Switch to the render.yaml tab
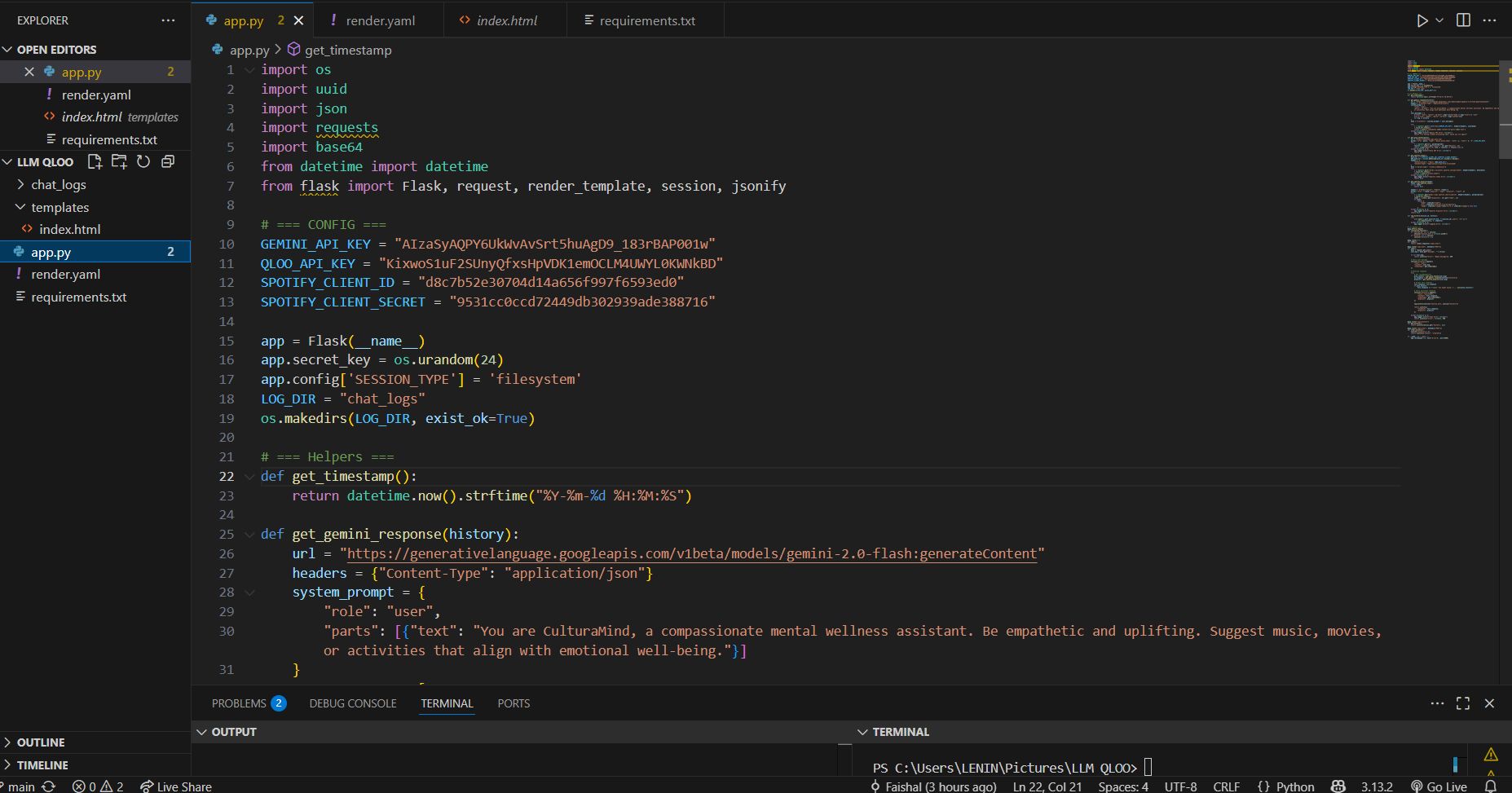1512x793 pixels. (x=380, y=20)
